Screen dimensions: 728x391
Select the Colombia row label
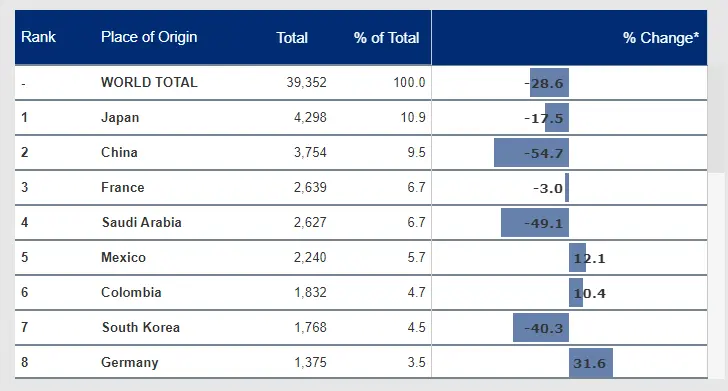(131, 293)
